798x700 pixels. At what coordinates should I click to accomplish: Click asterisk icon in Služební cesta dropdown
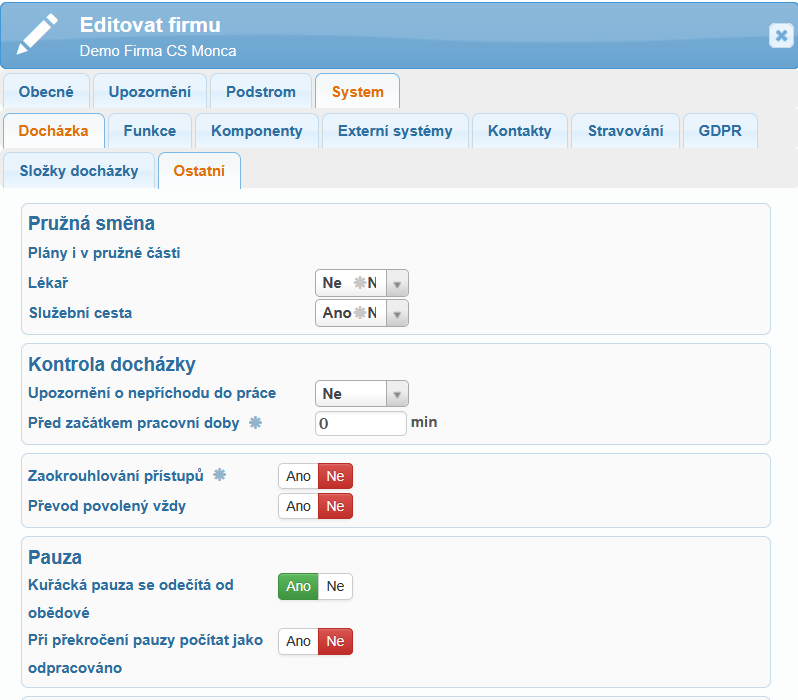click(360, 313)
